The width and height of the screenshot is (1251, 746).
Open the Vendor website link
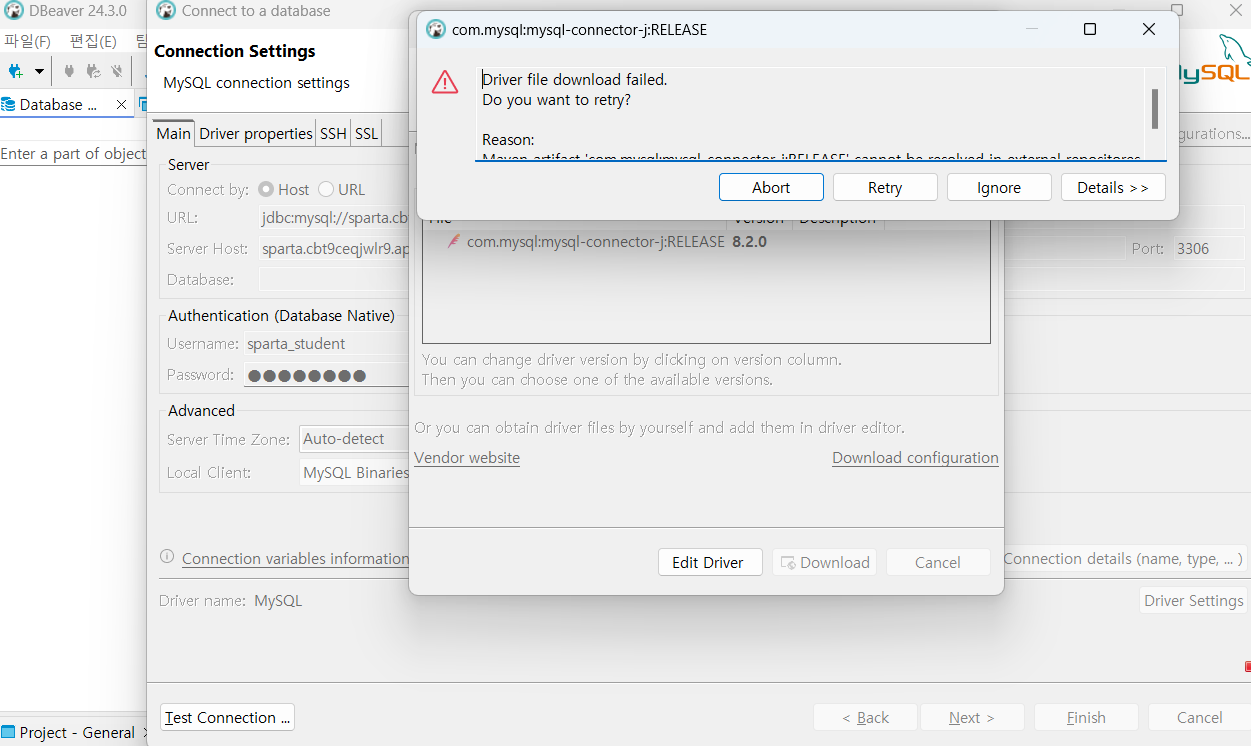click(467, 457)
